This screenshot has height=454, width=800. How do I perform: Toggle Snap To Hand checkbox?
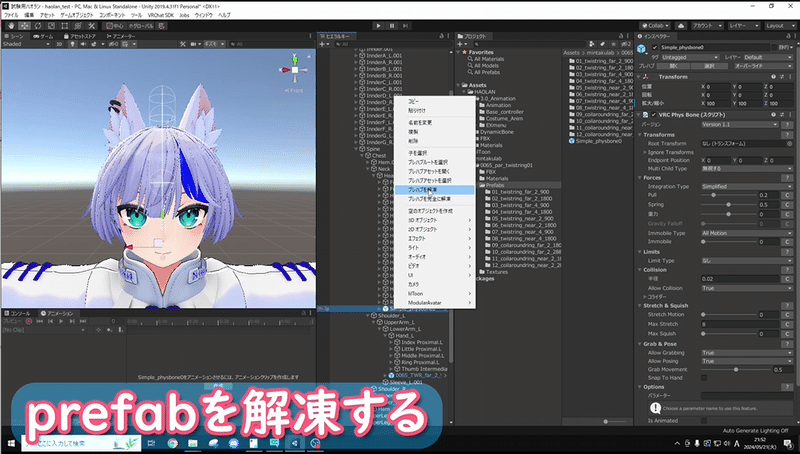click(704, 378)
